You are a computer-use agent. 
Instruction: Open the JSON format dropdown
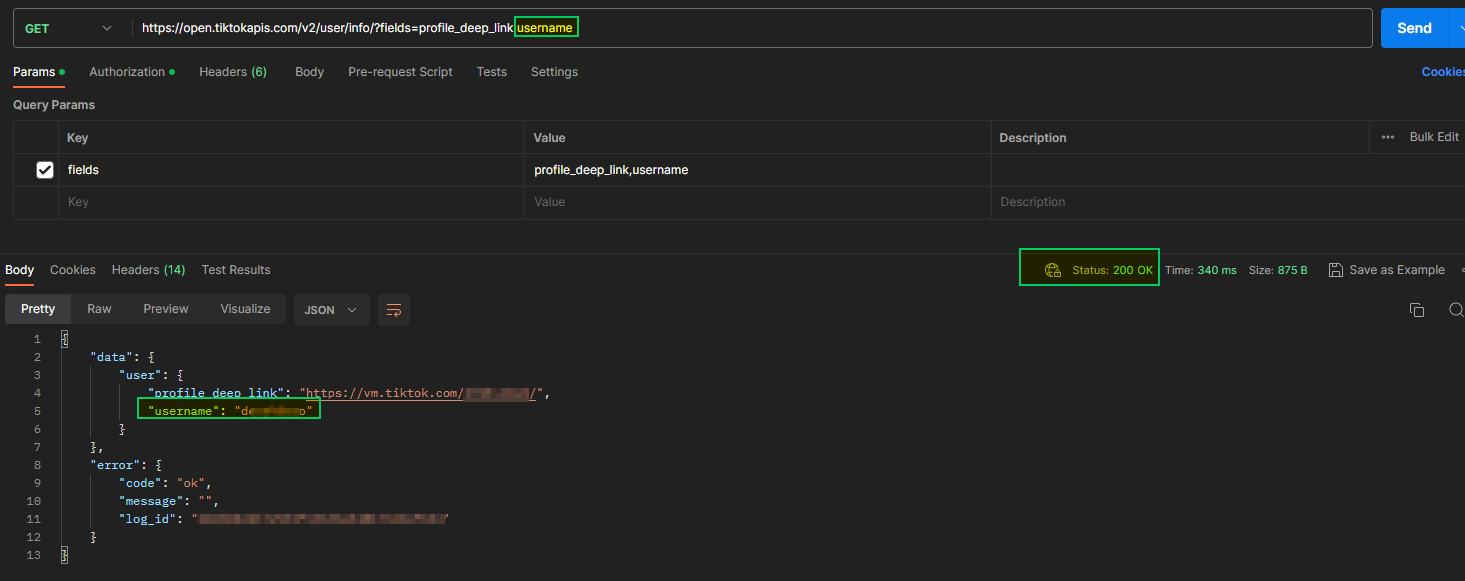click(x=331, y=310)
